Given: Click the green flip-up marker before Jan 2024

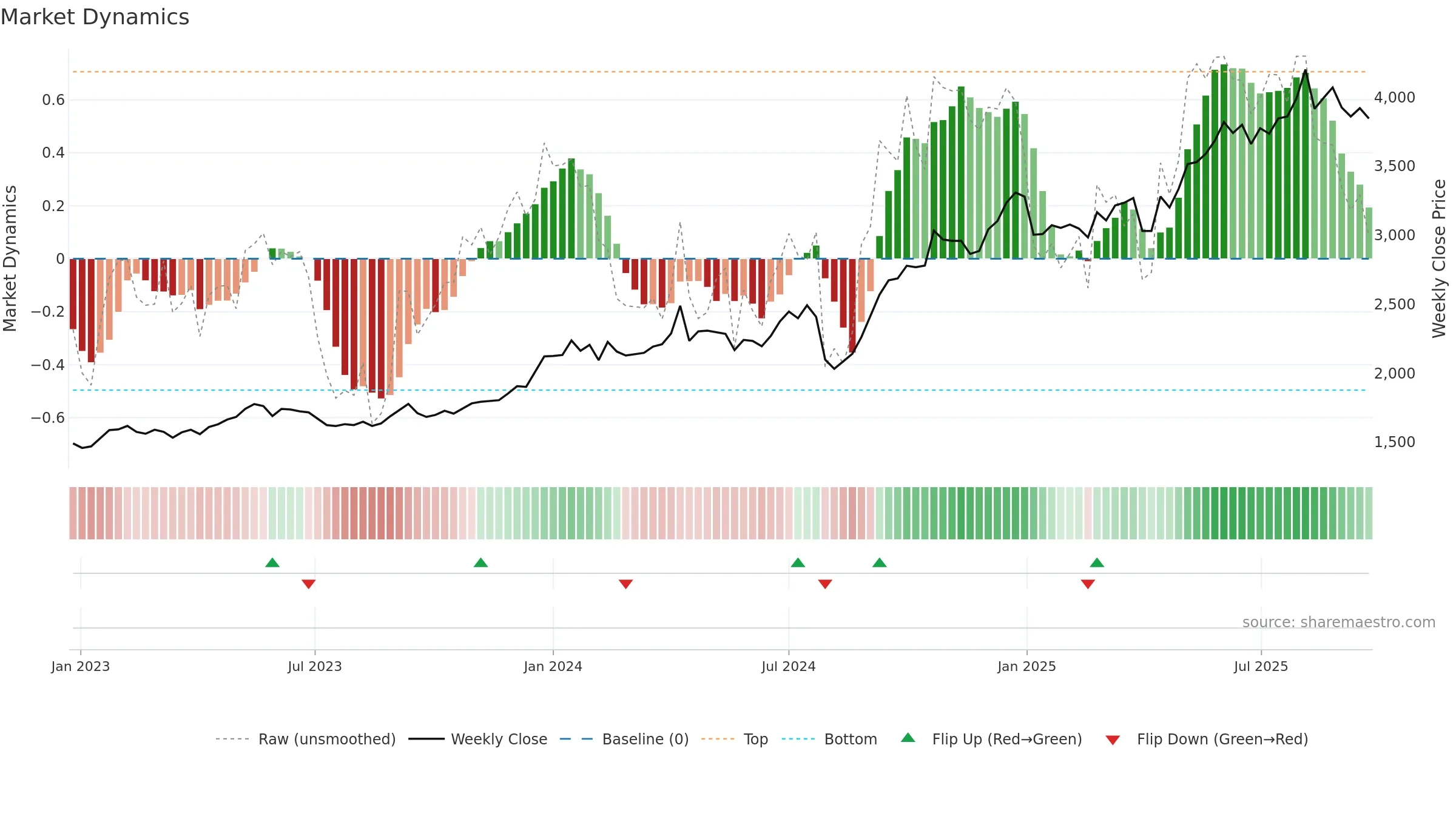Looking at the screenshot, I should pyautogui.click(x=480, y=562).
